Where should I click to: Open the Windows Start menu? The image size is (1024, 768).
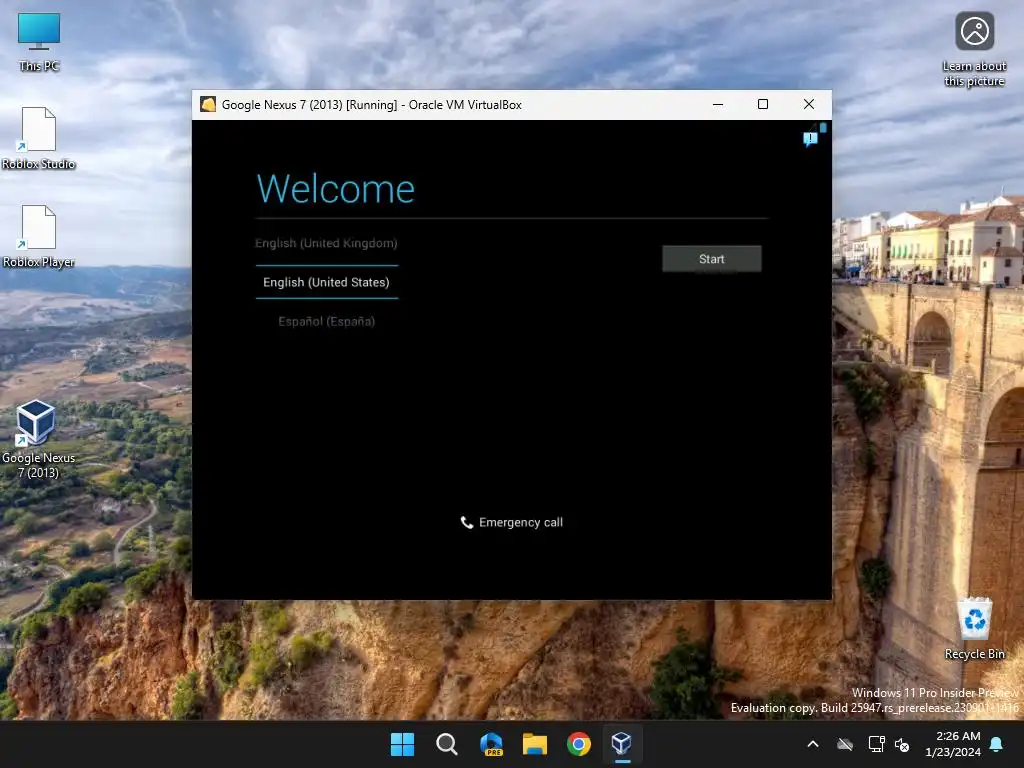click(402, 744)
